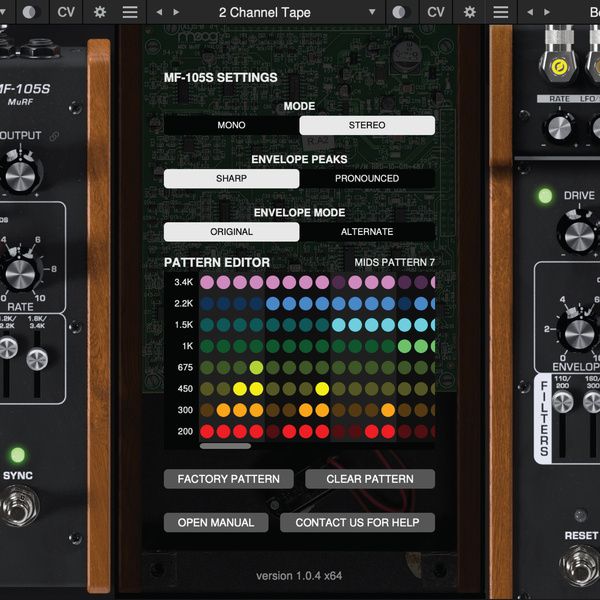
Task: Click the yellow-ringed jack atop right pedal
Action: point(558,68)
